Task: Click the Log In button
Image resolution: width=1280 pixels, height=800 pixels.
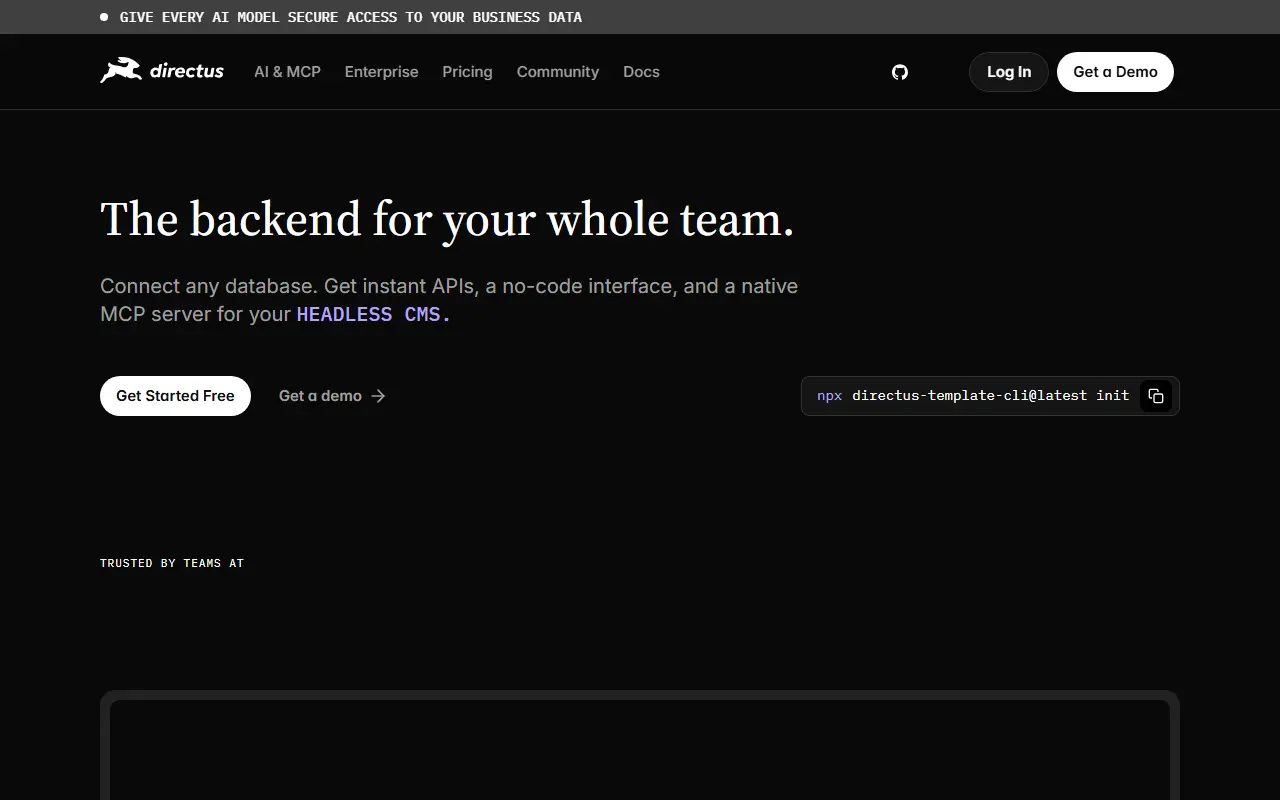Action: pyautogui.click(x=1008, y=72)
